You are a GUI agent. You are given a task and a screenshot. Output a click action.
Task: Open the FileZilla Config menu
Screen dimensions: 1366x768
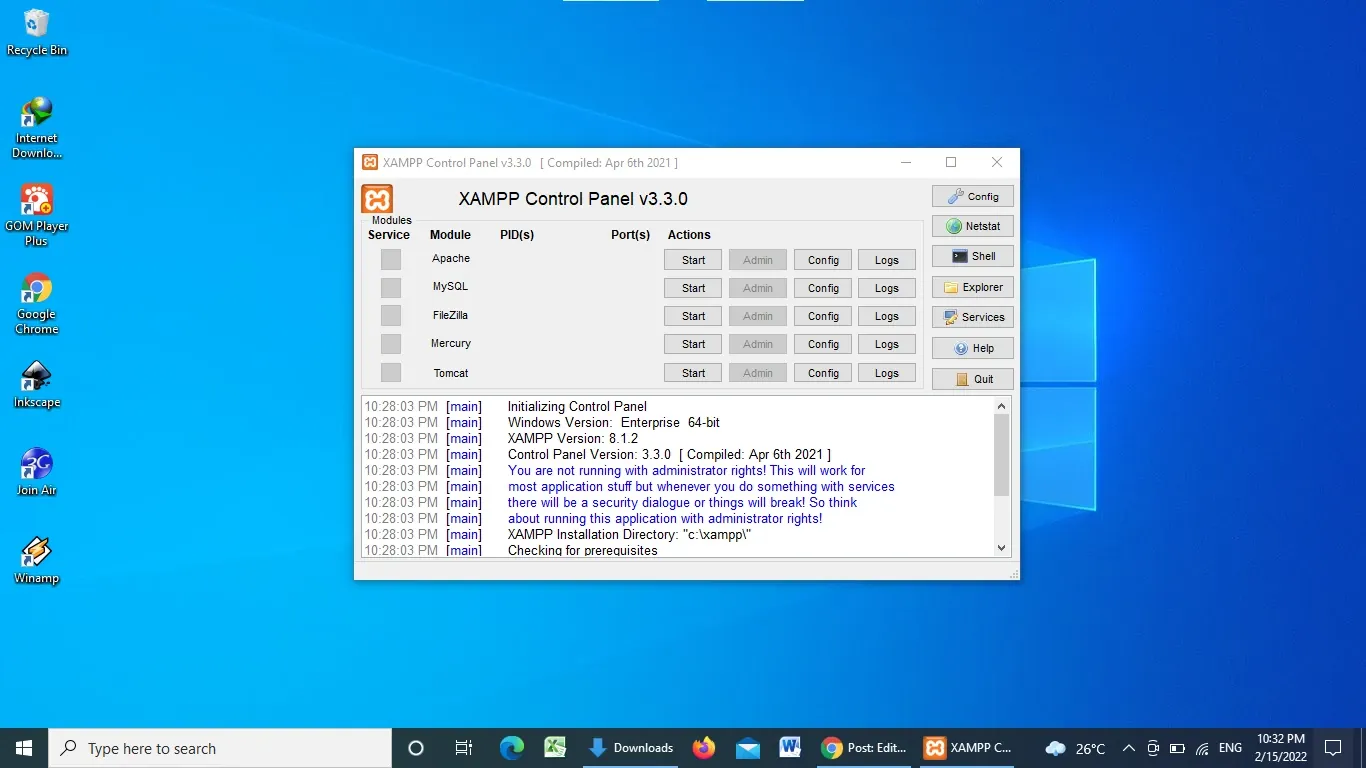click(x=823, y=316)
